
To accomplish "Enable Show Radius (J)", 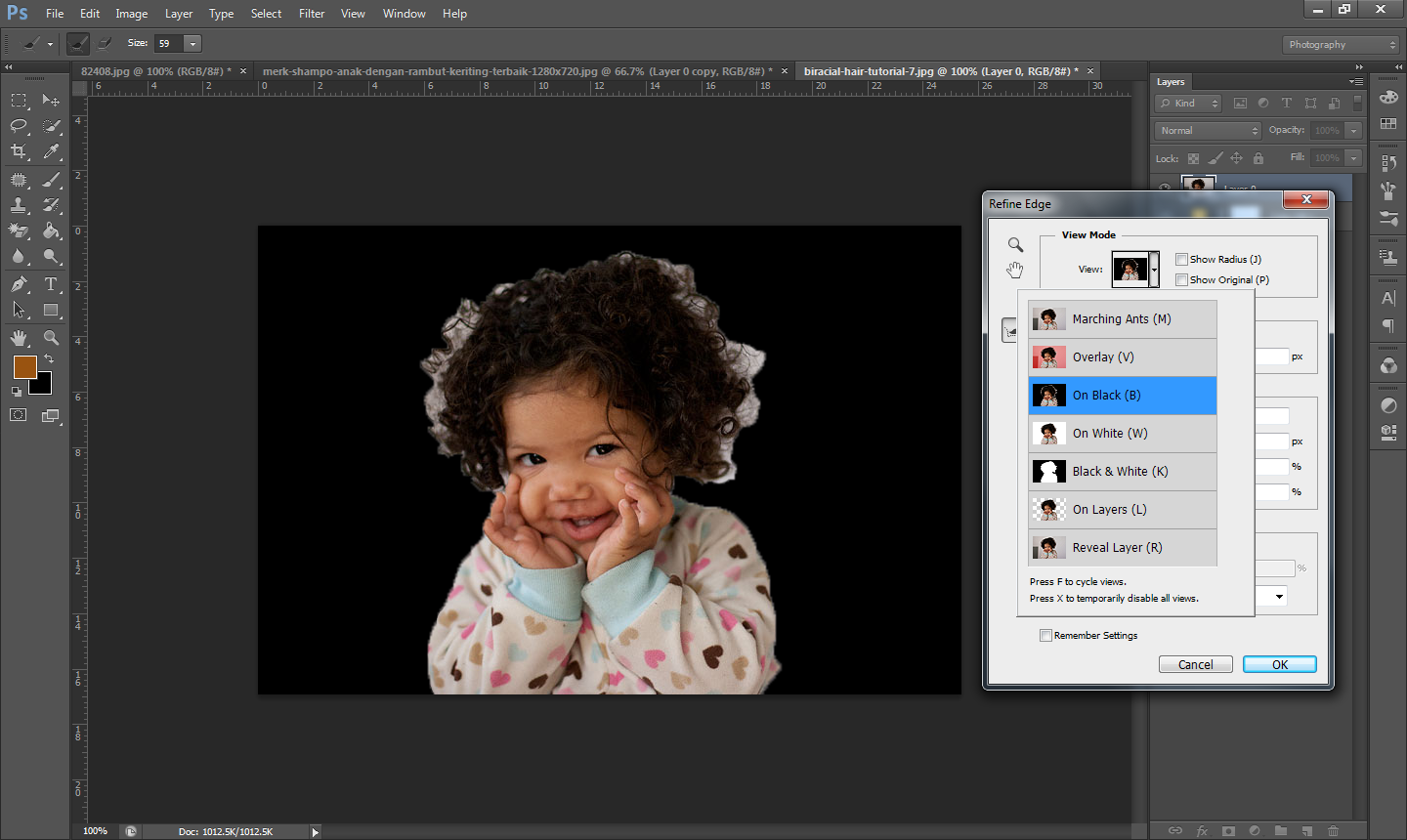I will [1181, 259].
